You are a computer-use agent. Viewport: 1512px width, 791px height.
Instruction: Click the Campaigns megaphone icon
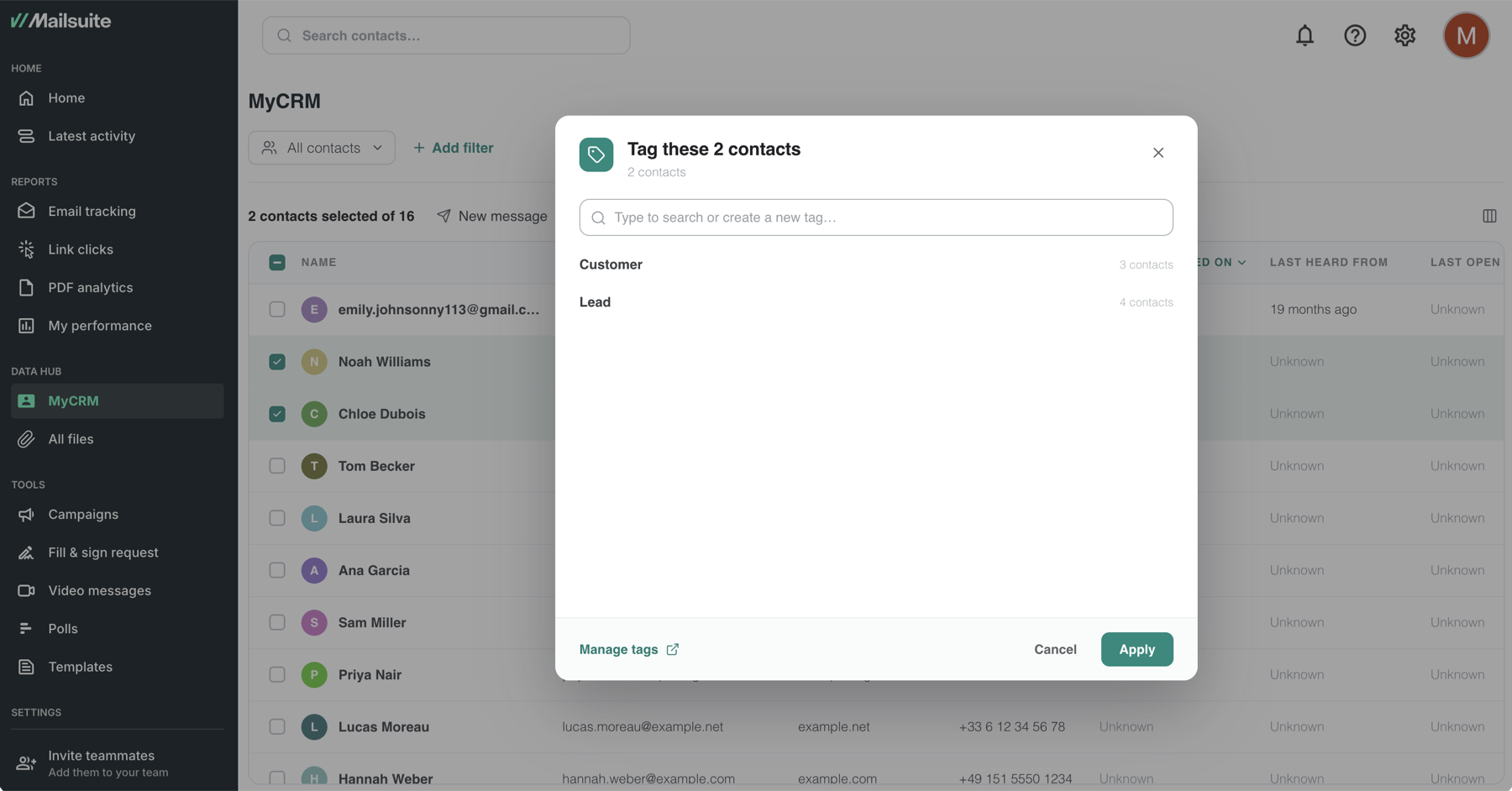(x=26, y=515)
